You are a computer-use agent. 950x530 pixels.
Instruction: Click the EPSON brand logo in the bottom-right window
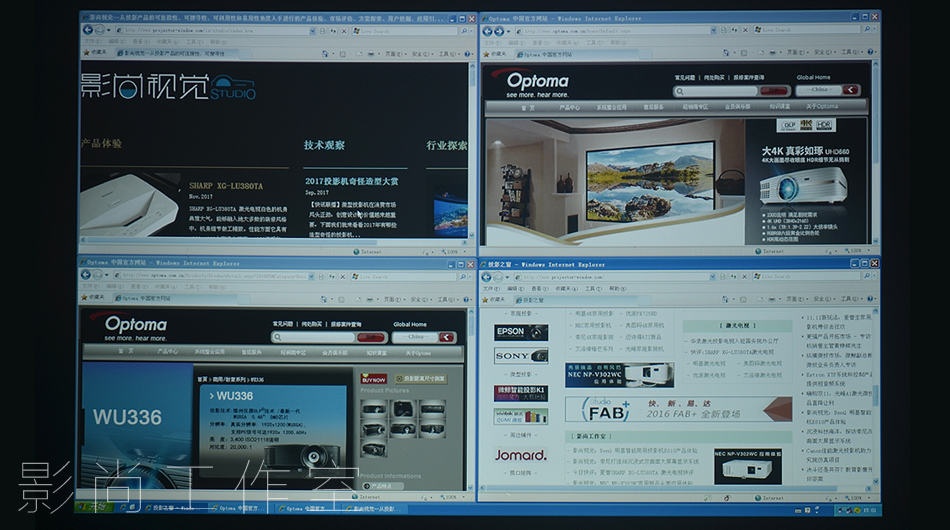point(520,331)
